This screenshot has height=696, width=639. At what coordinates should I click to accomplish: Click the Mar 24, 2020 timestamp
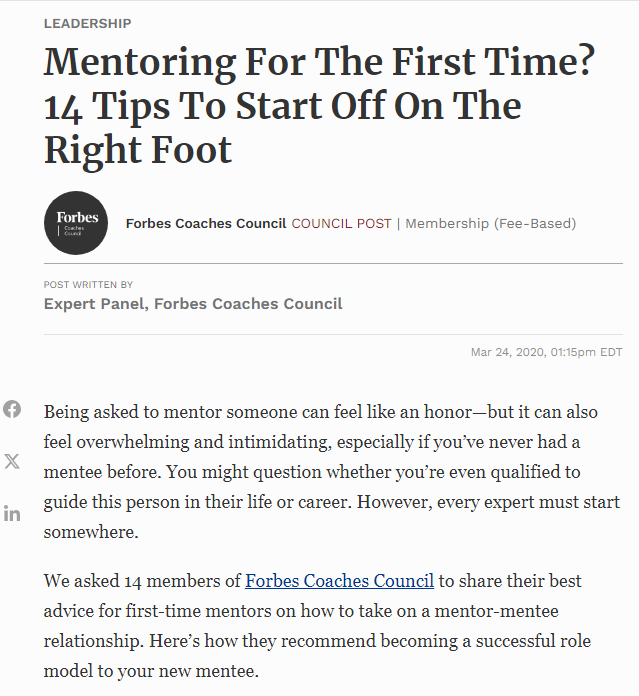(547, 352)
